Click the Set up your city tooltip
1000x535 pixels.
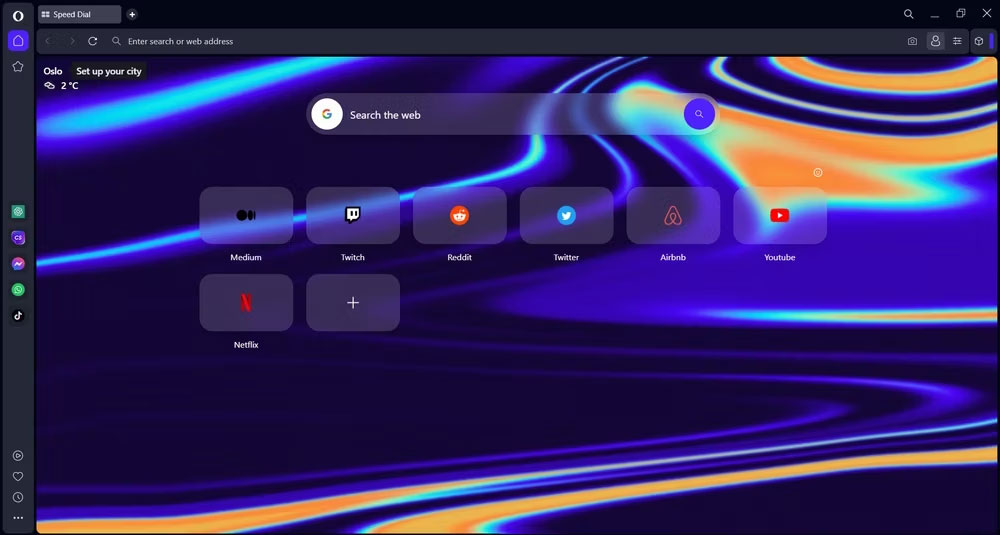tap(108, 71)
